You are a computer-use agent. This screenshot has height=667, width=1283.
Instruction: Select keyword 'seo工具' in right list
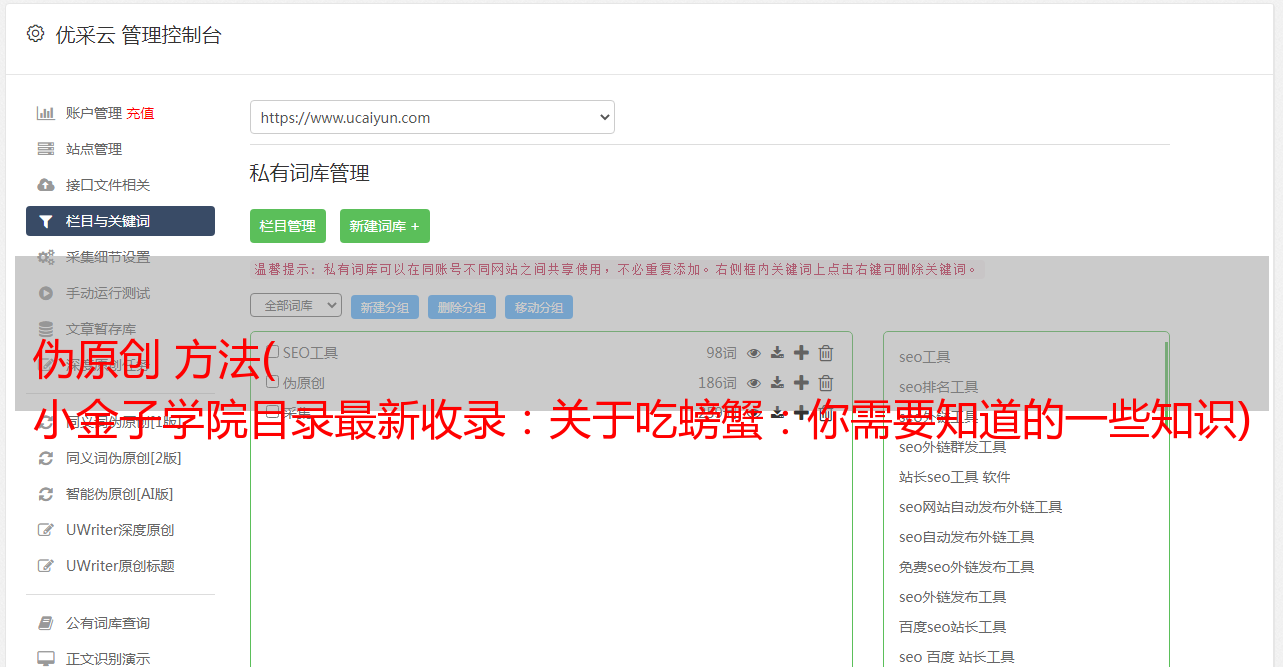pos(925,357)
